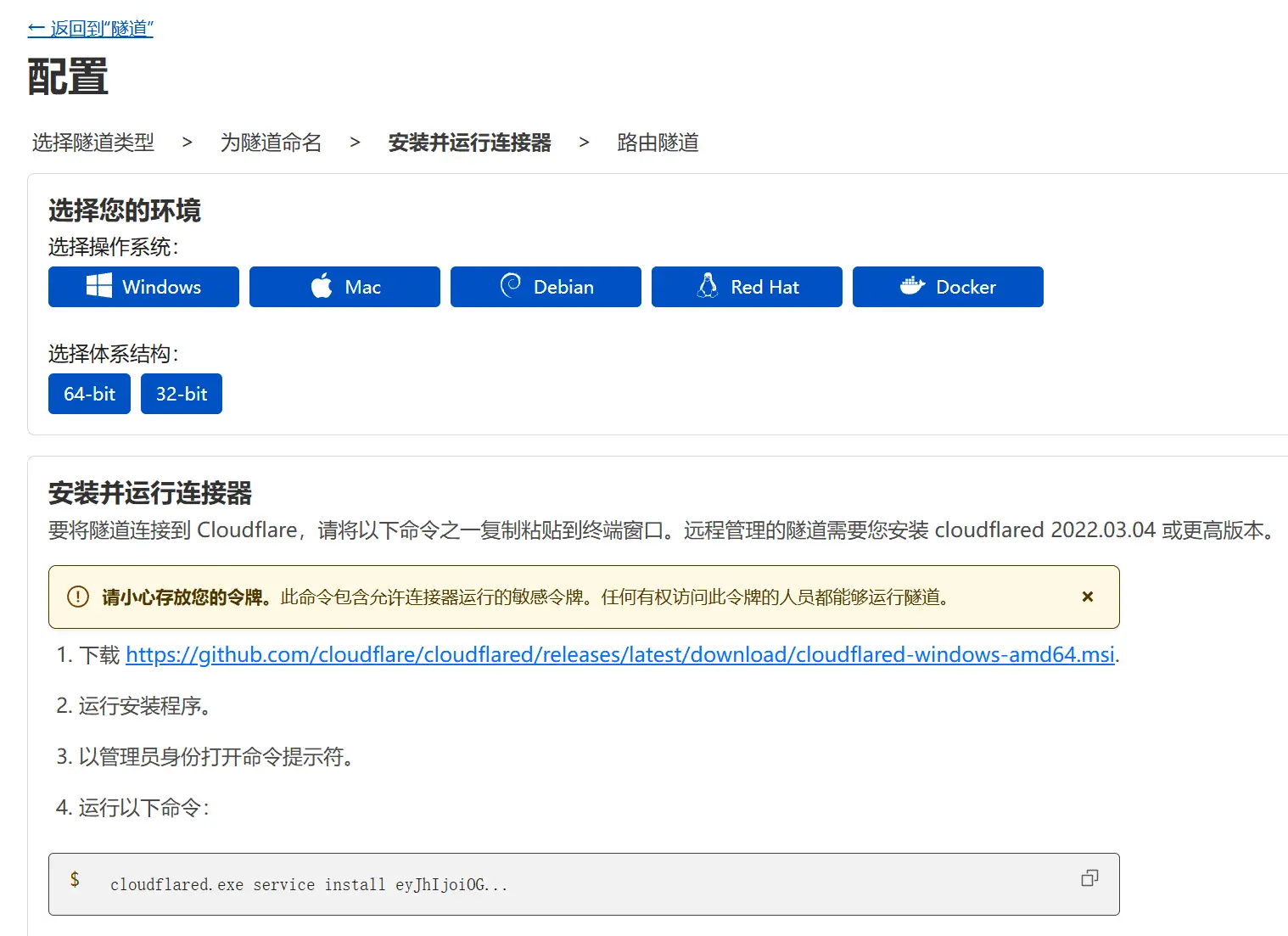Click the 选择体系结构 label

click(114, 354)
